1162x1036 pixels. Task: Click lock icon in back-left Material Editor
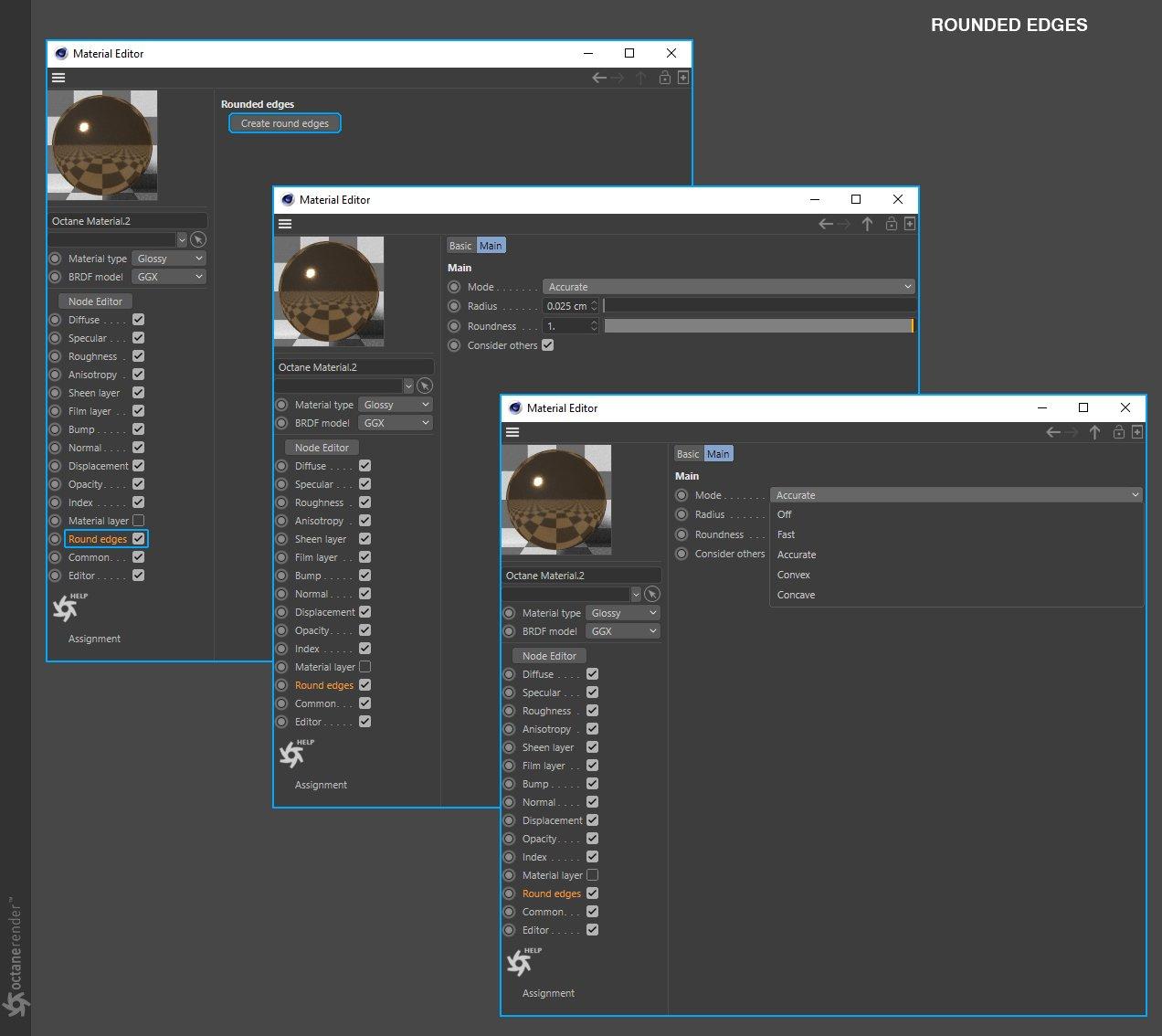coord(665,78)
